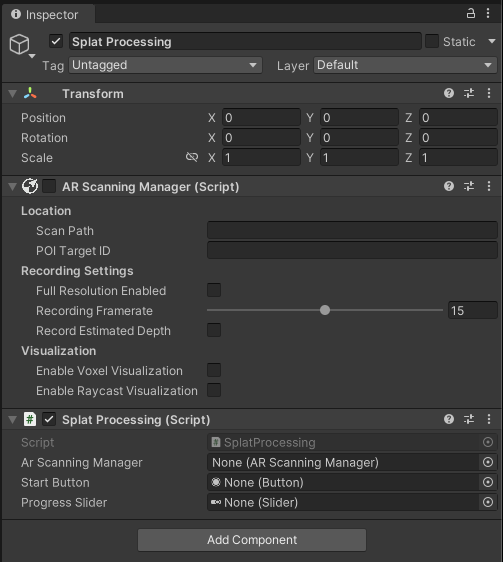The width and height of the screenshot is (503, 562).
Task: Click the Position Y field
Action: [x=359, y=118]
